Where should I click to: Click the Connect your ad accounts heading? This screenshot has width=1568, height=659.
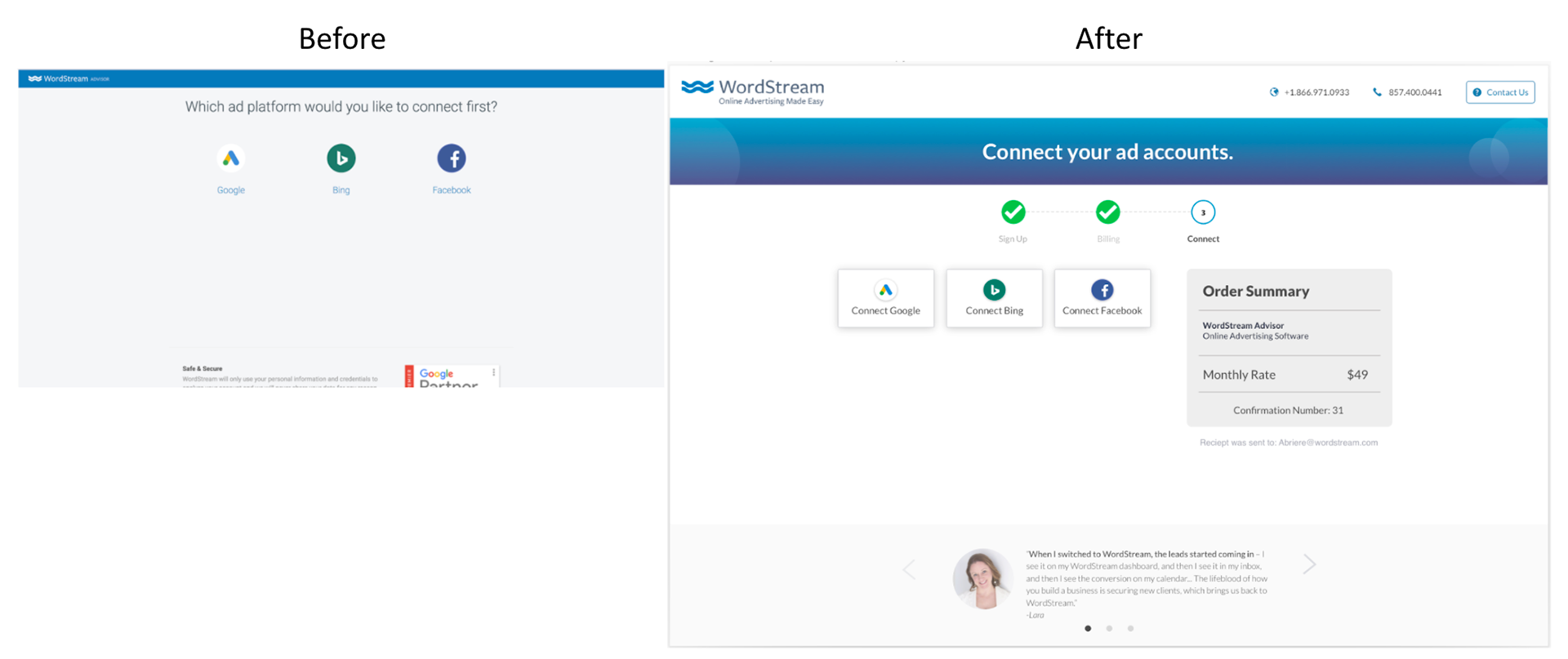click(x=1107, y=152)
